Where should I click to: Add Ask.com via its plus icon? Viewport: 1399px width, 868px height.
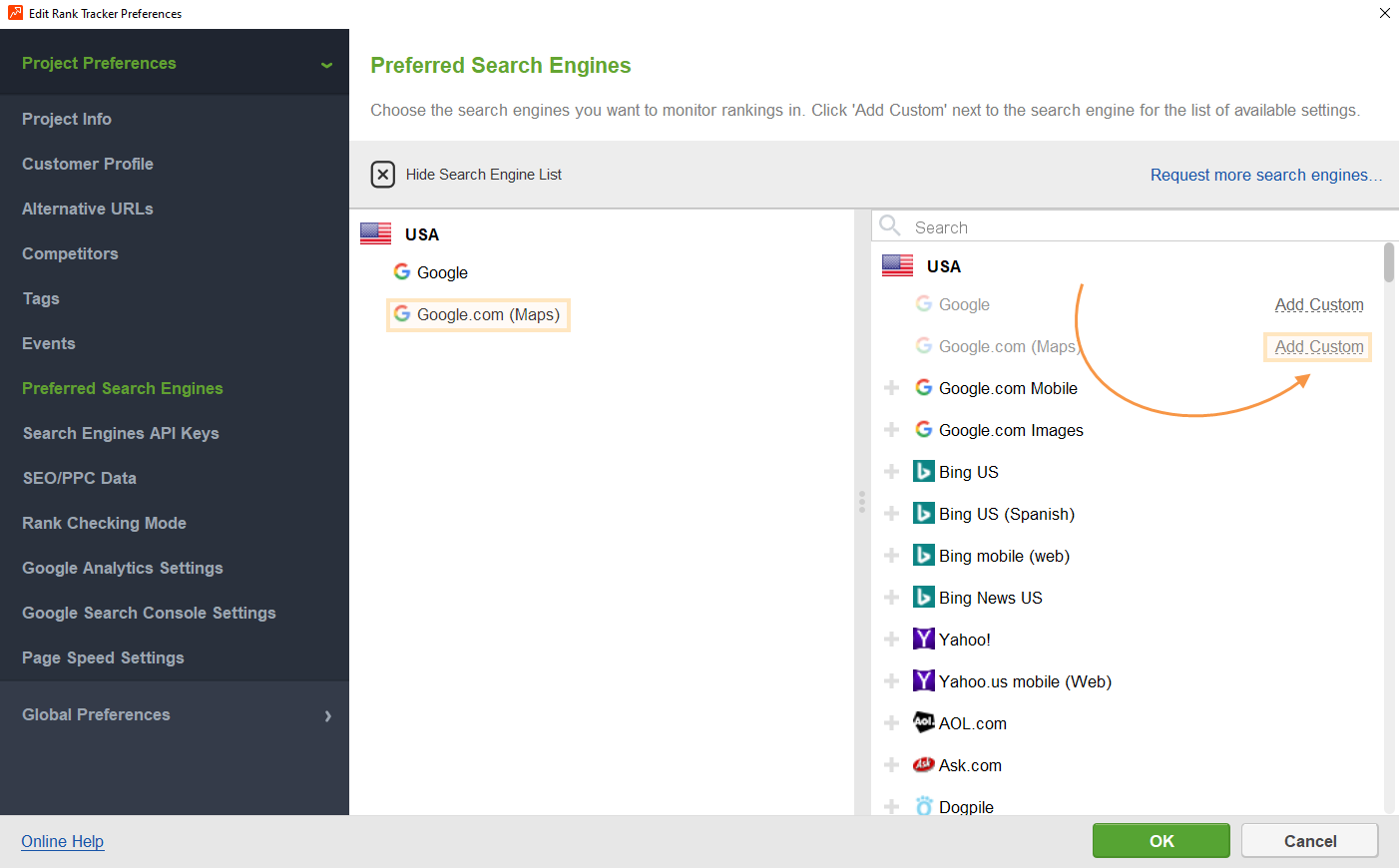click(892, 765)
